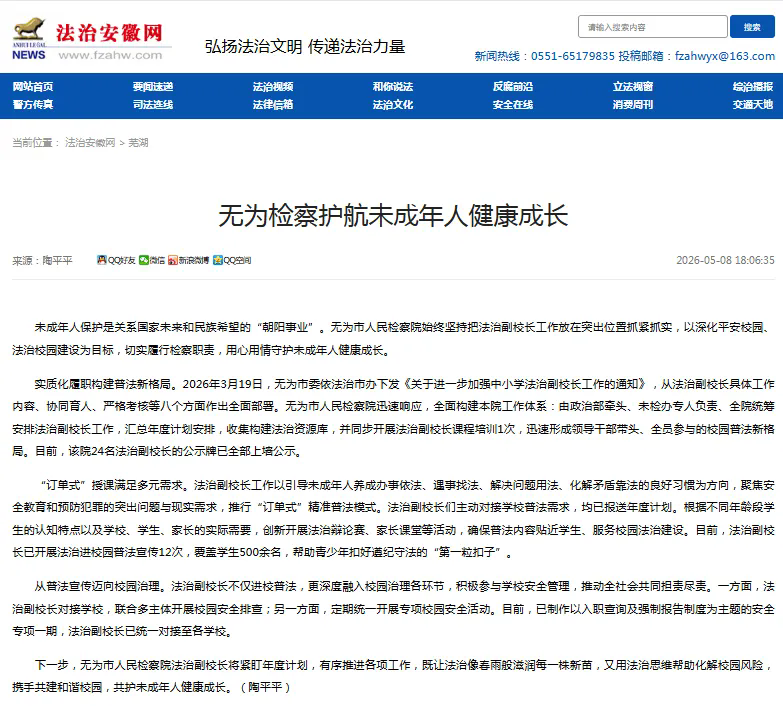The height and width of the screenshot is (706, 783).
Task: Share via 新浪微博 icon
Action: click(189, 260)
